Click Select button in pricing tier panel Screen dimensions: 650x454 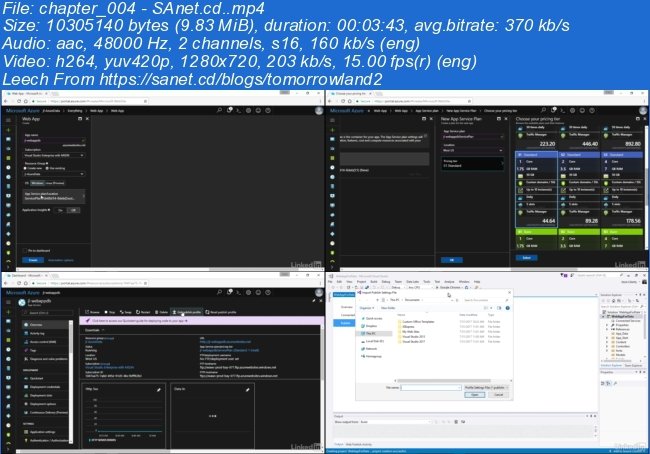(526, 258)
